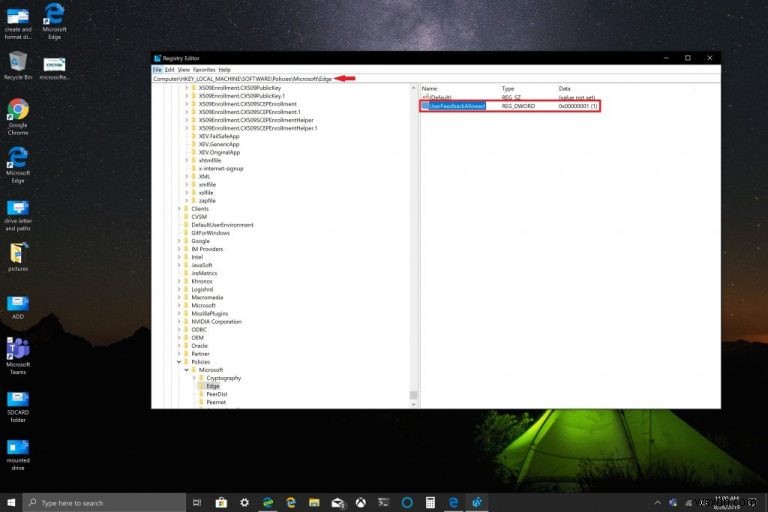Open the Edit menu

point(169,70)
